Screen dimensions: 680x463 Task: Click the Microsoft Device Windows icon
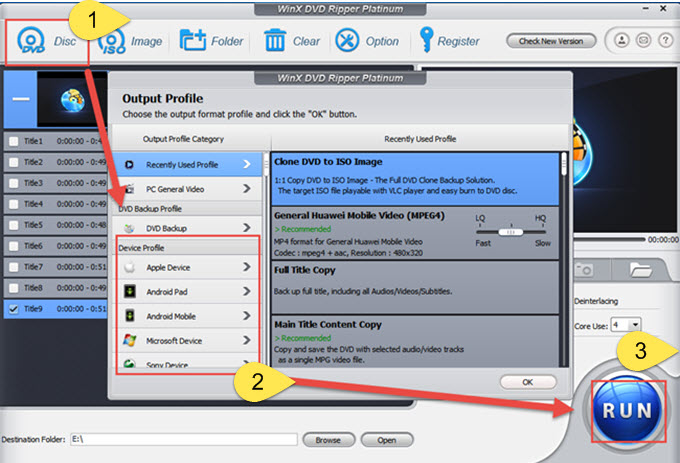pyautogui.click(x=130, y=340)
